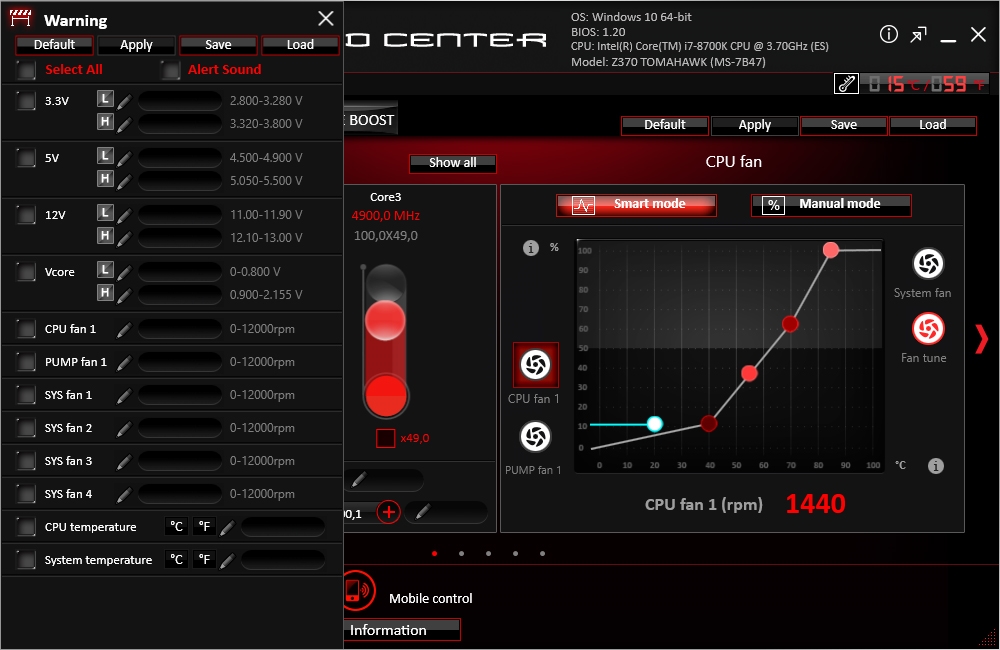This screenshot has height=650, width=1000.
Task: Select the PUMP fan 1 icon
Action: [x=535, y=437]
